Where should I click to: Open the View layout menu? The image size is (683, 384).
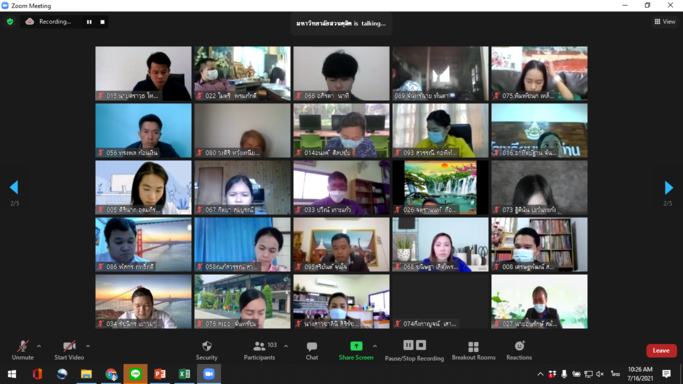[x=665, y=21]
